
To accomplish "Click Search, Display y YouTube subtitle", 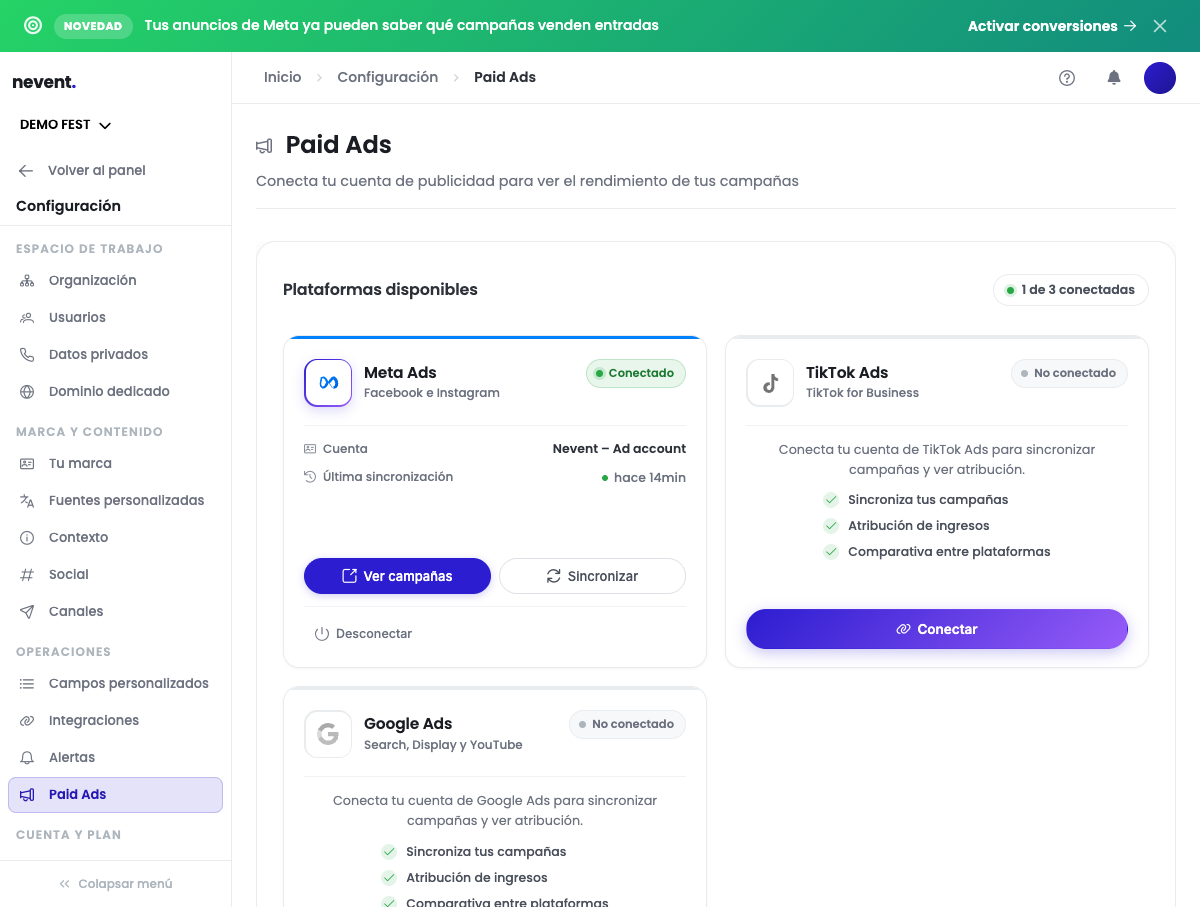I will click(443, 745).
